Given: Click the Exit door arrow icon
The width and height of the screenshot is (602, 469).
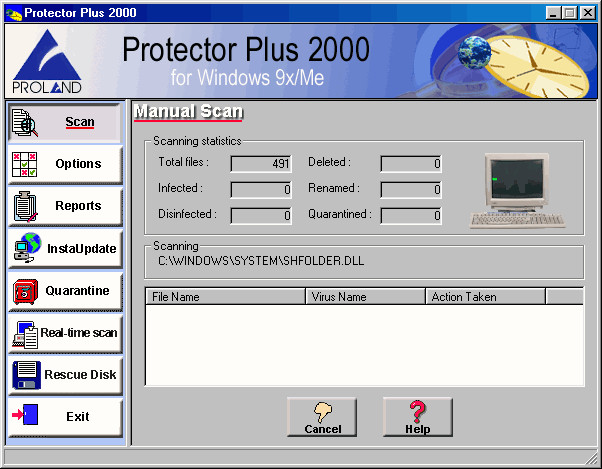Looking at the screenshot, I should click(x=25, y=415).
